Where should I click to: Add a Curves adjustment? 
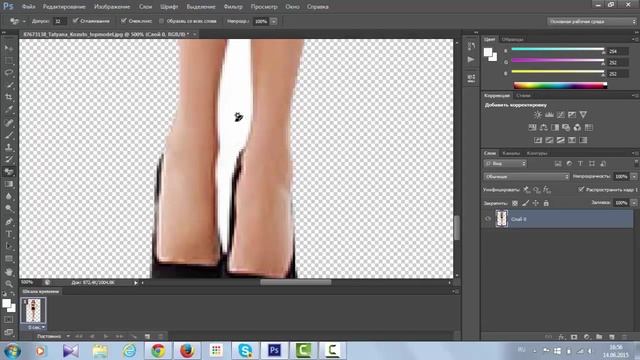[x=561, y=115]
